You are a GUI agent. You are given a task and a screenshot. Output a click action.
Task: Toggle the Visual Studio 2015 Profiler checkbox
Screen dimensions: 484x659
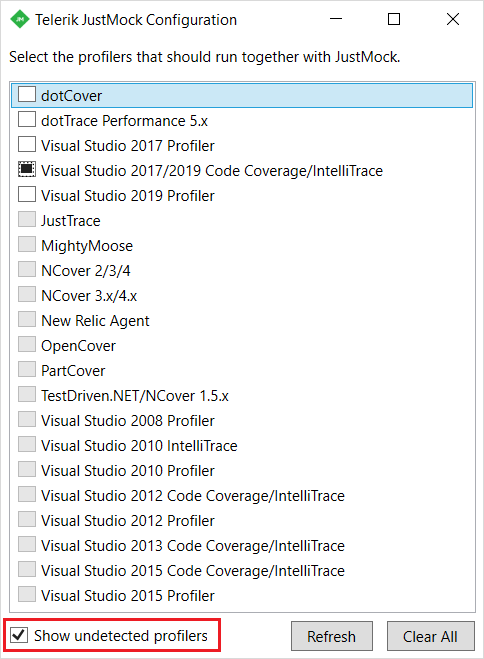tap(27, 594)
